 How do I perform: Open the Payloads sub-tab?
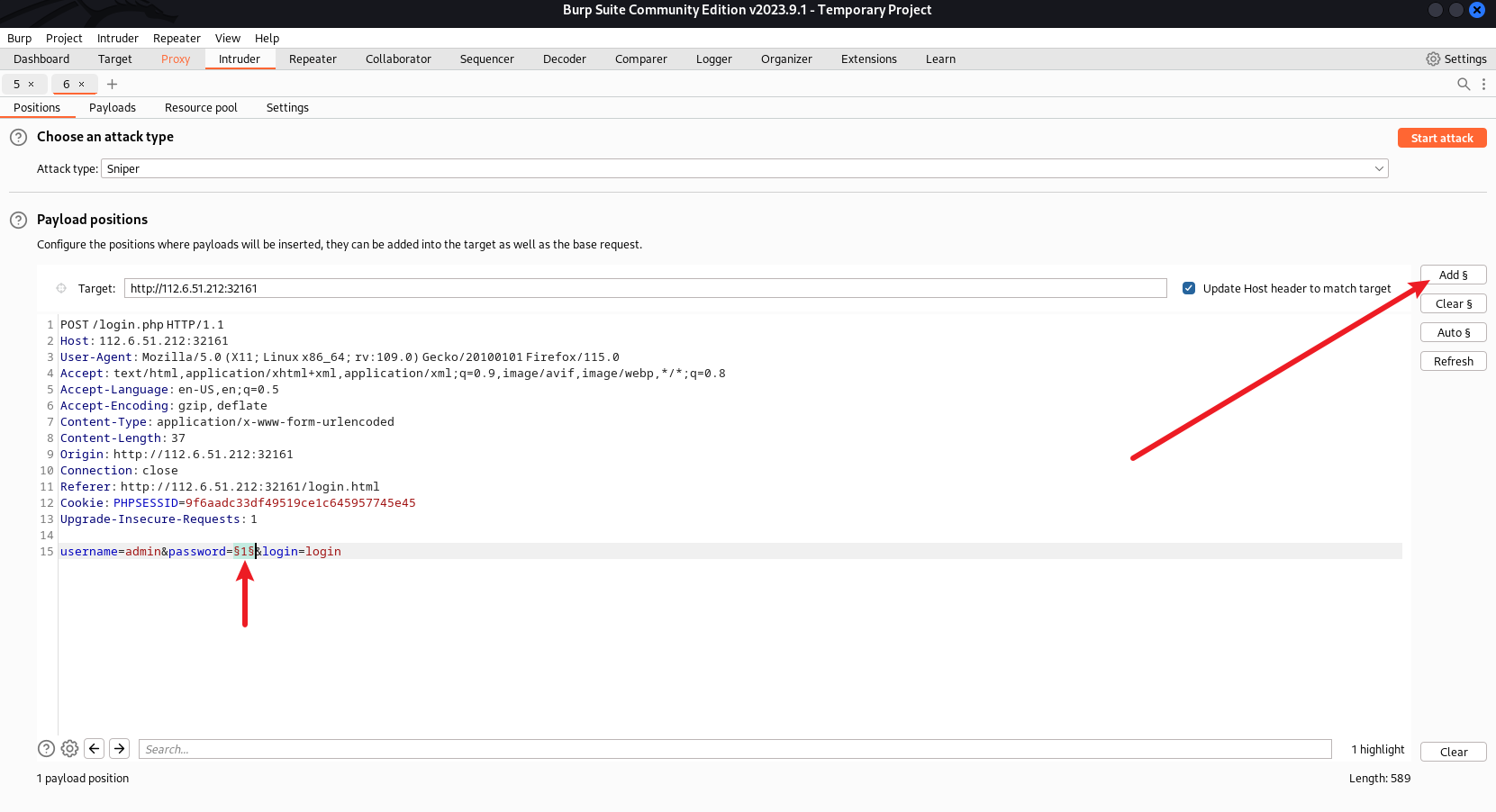tap(113, 107)
